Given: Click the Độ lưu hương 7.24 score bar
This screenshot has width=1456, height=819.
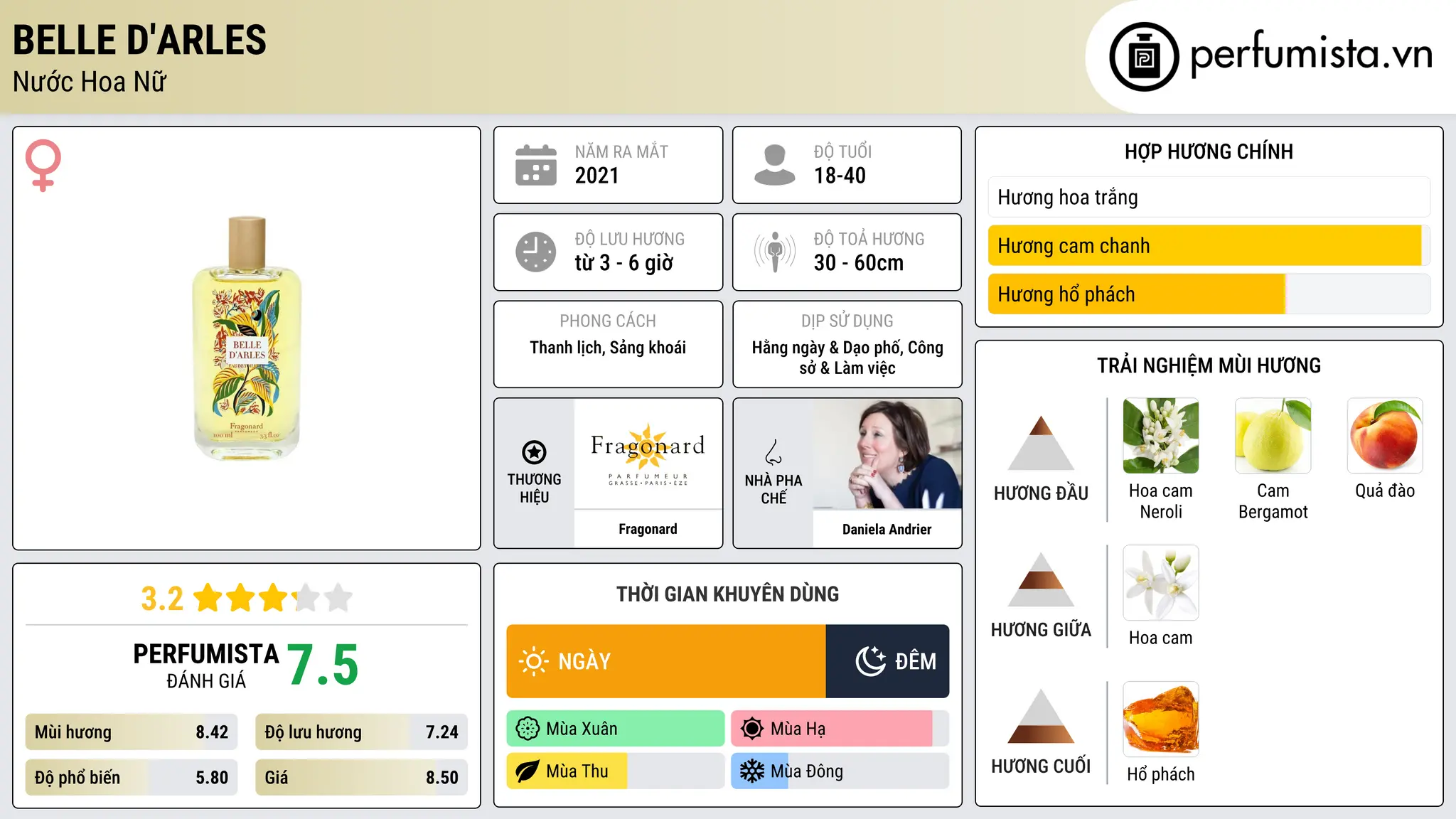Looking at the screenshot, I should pos(362,732).
